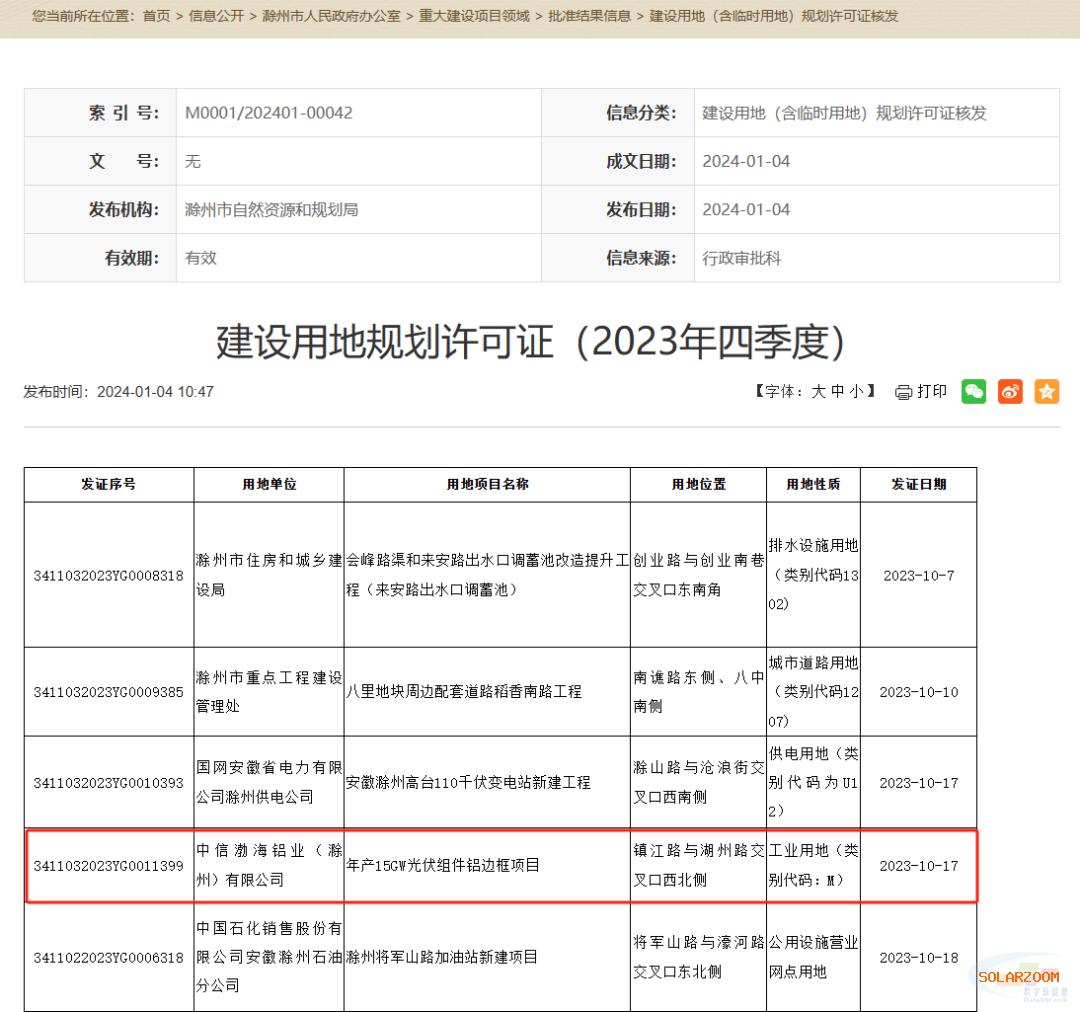Set font size to 大
The image size is (1080, 1012).
(x=818, y=391)
